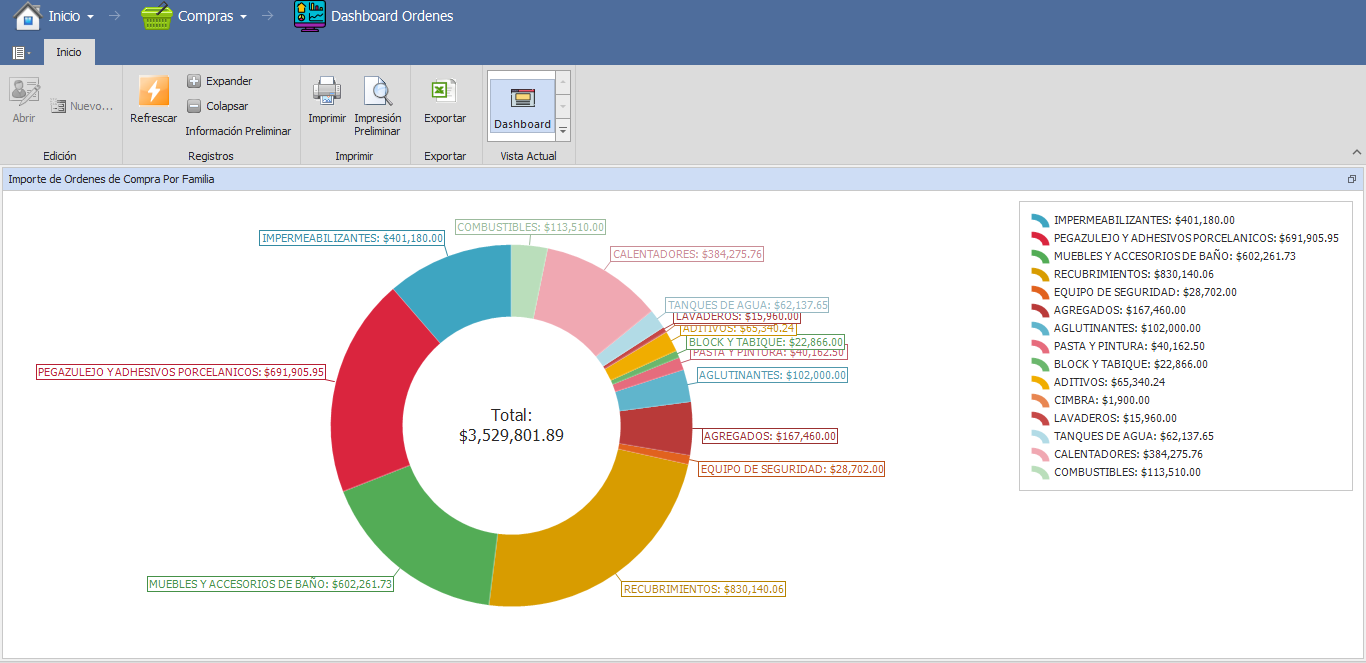The height and width of the screenshot is (663, 1366).
Task: Click legend entry TANQUES DE AGUA: $62,137.65
Action: pyautogui.click(x=1133, y=436)
